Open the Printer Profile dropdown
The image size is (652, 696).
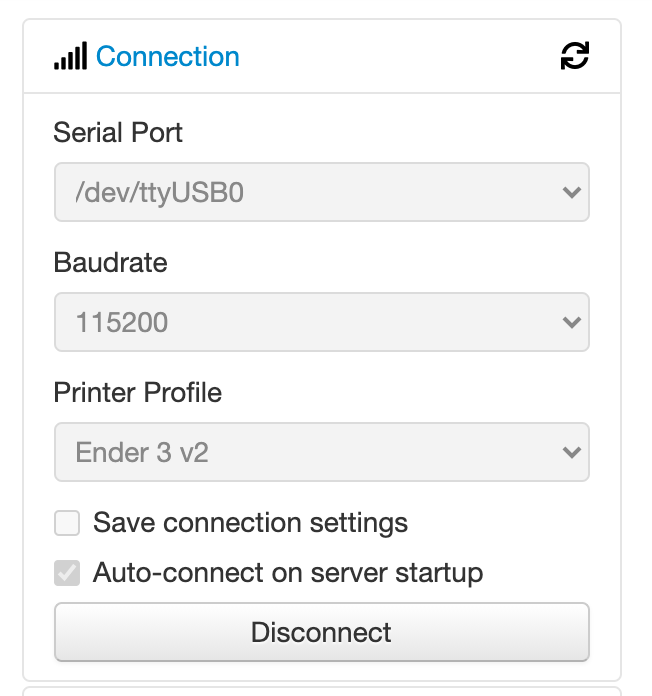[x=321, y=452]
